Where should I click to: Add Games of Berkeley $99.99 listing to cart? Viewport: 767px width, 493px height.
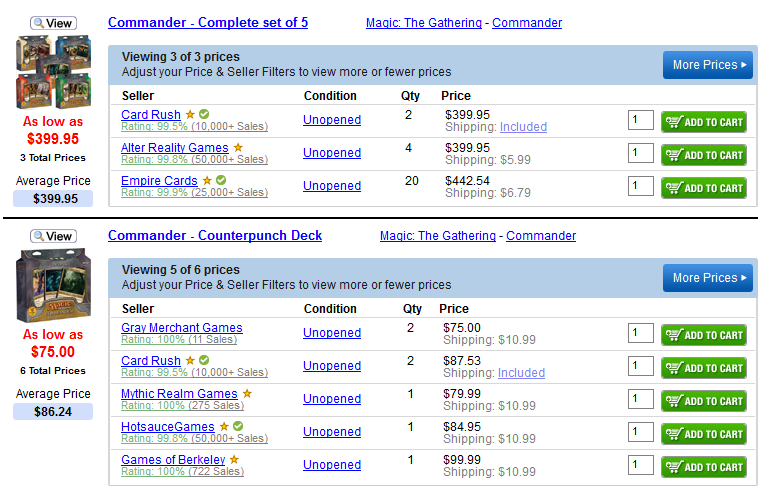[x=704, y=467]
